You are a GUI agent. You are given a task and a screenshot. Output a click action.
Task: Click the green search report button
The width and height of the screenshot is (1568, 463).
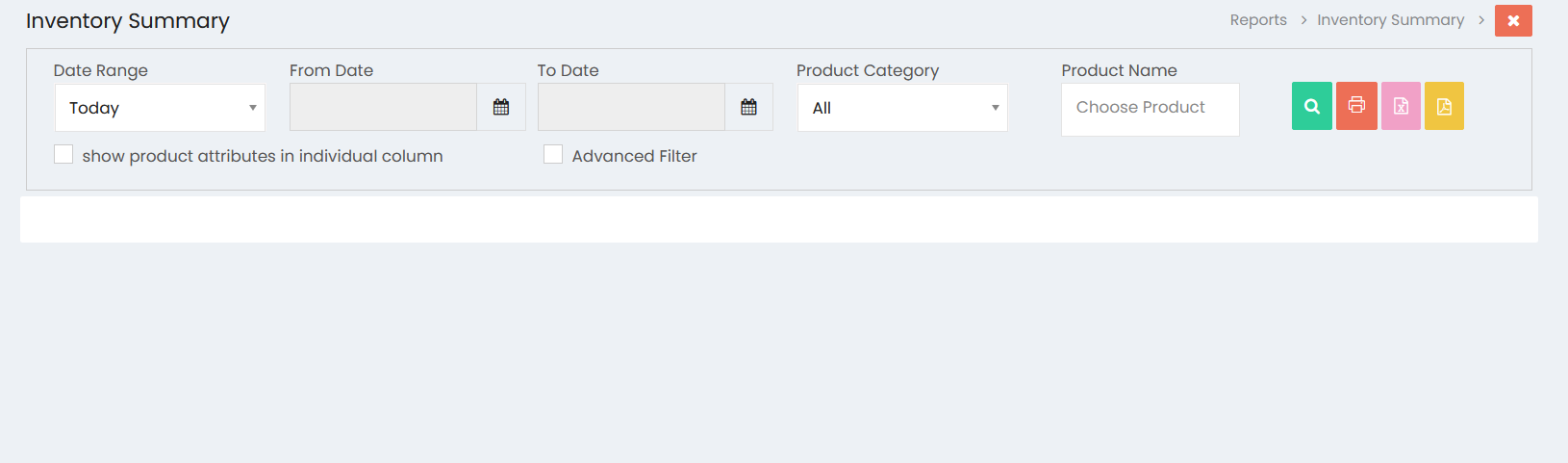1311,106
